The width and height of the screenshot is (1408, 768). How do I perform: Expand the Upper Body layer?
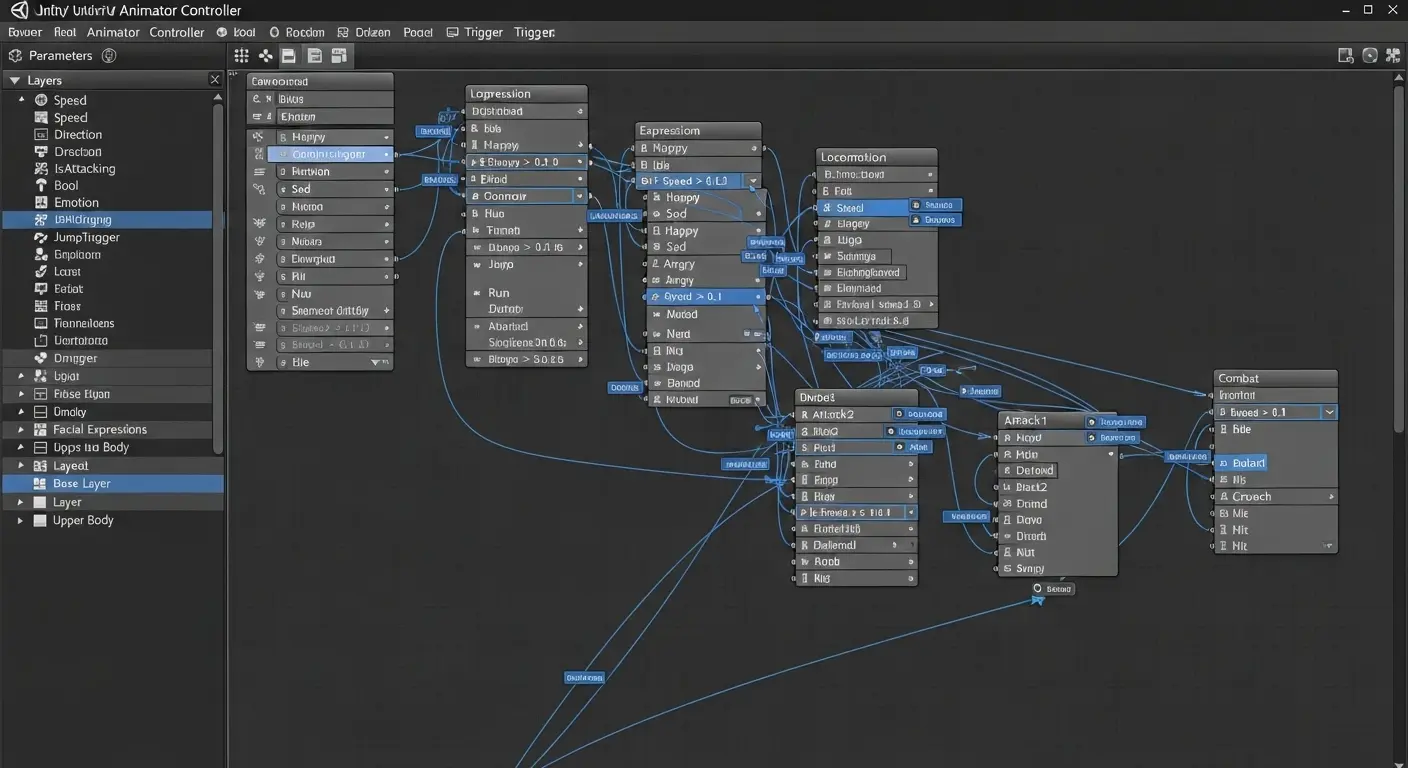pos(22,520)
